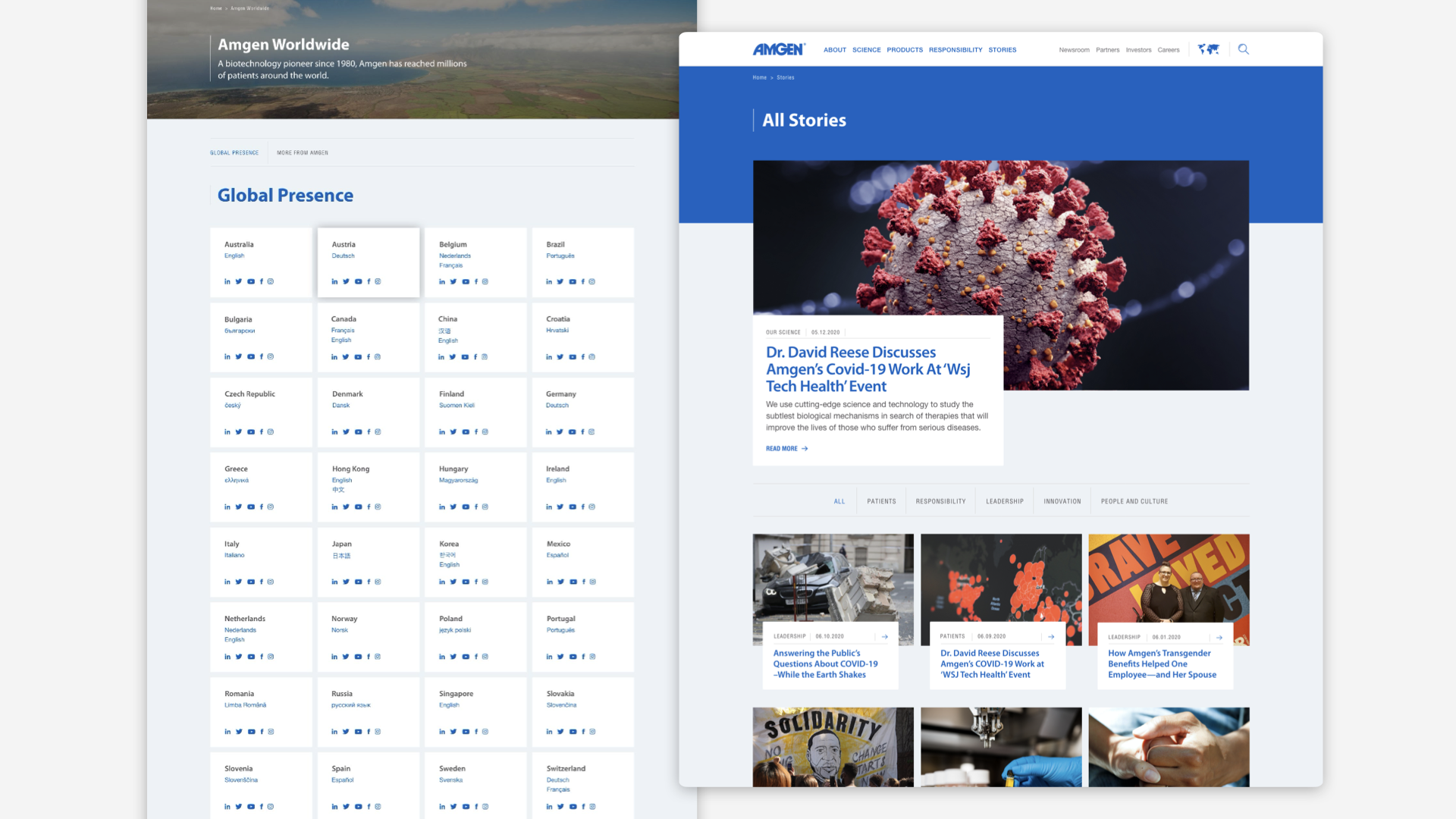Screen dimensions: 1456x819
Task: Select the Patients filter tab
Action: coord(881,501)
